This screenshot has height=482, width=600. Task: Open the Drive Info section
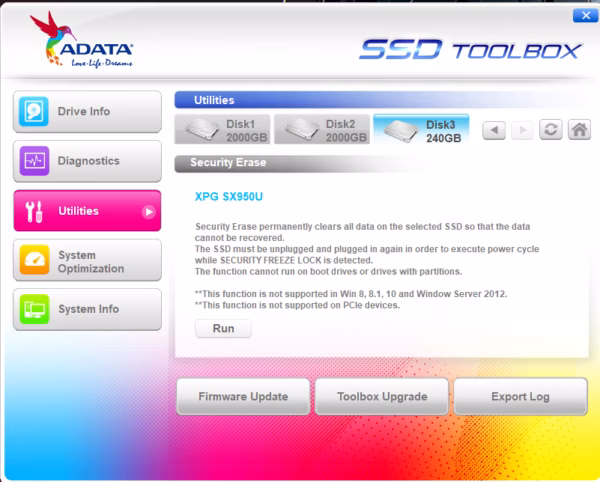coord(87,111)
